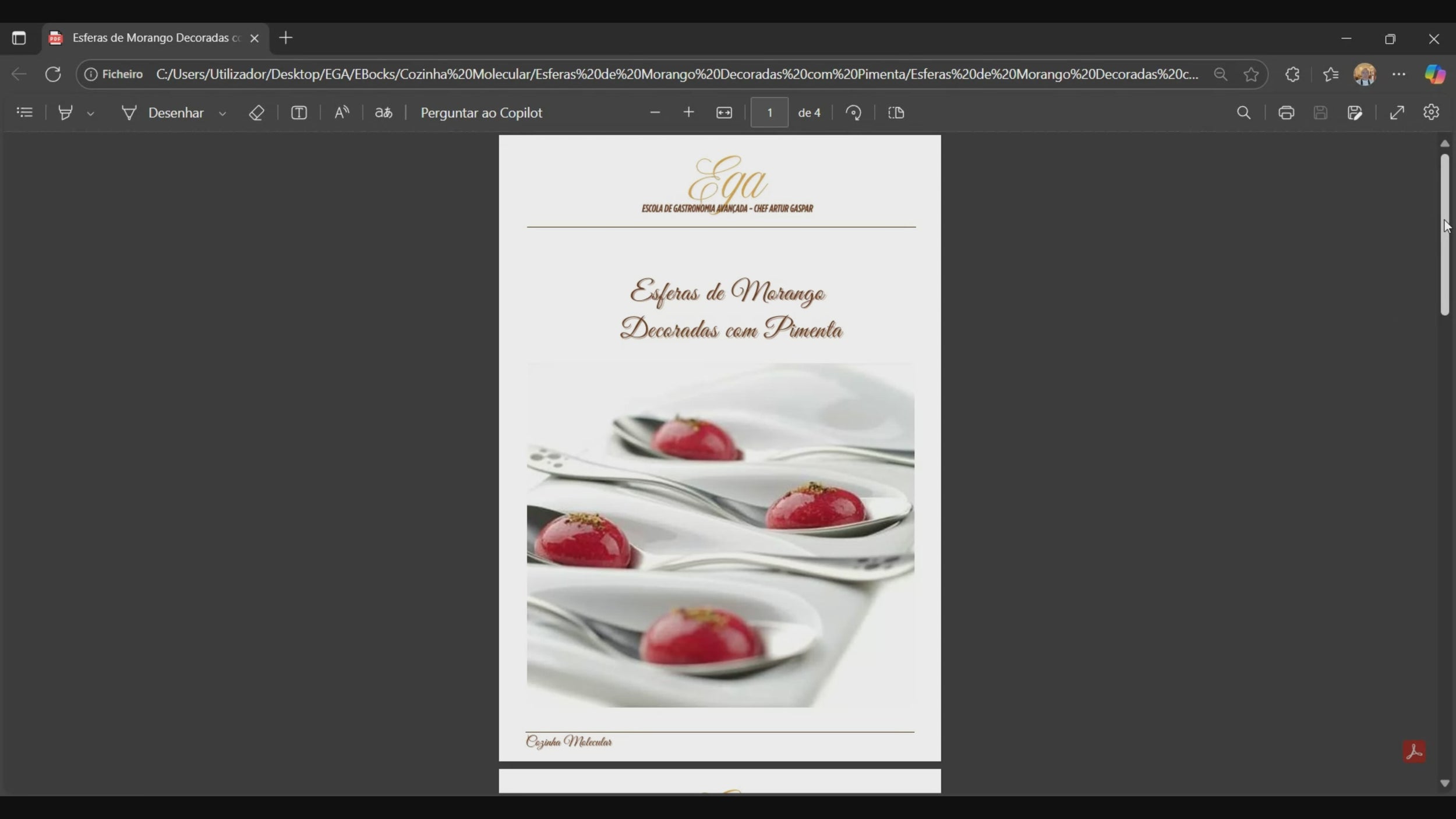Pick the eraser tool
The image size is (1456, 819).
[256, 112]
